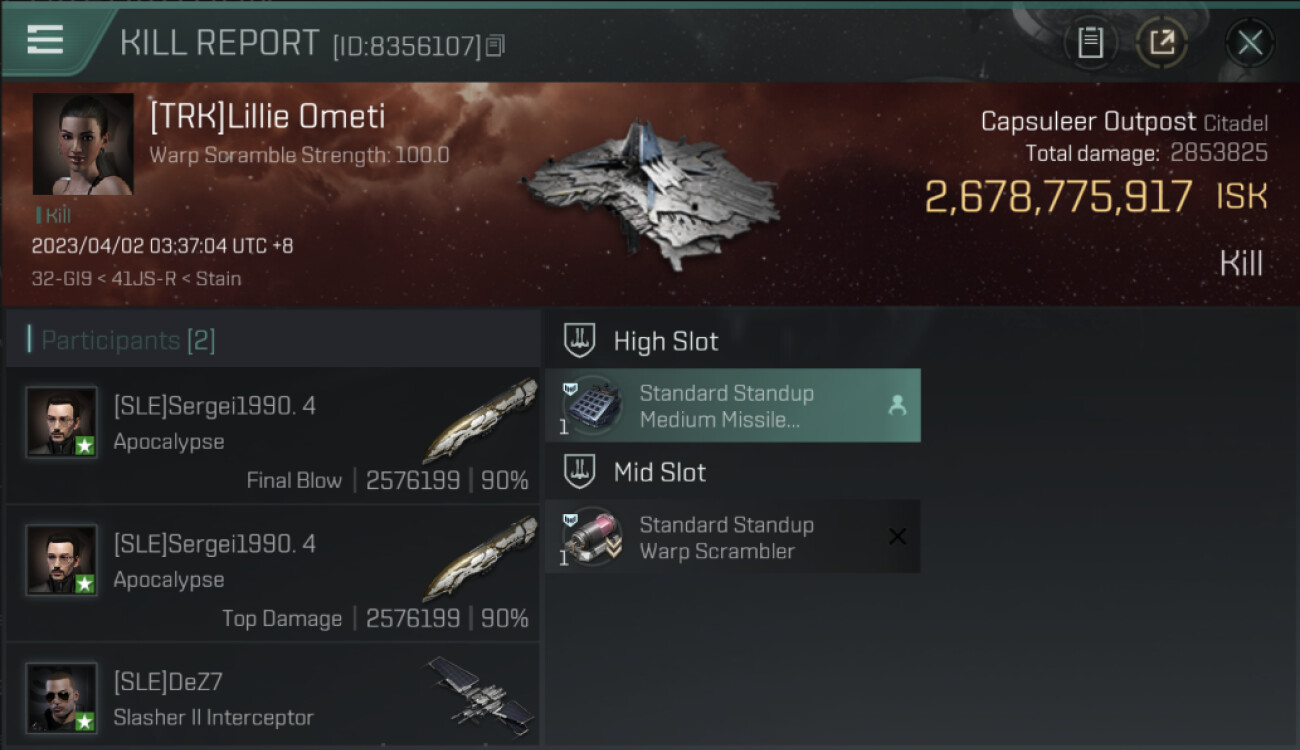The image size is (1300, 750).
Task: View Lillie Ometi's portrait
Action: point(83,144)
